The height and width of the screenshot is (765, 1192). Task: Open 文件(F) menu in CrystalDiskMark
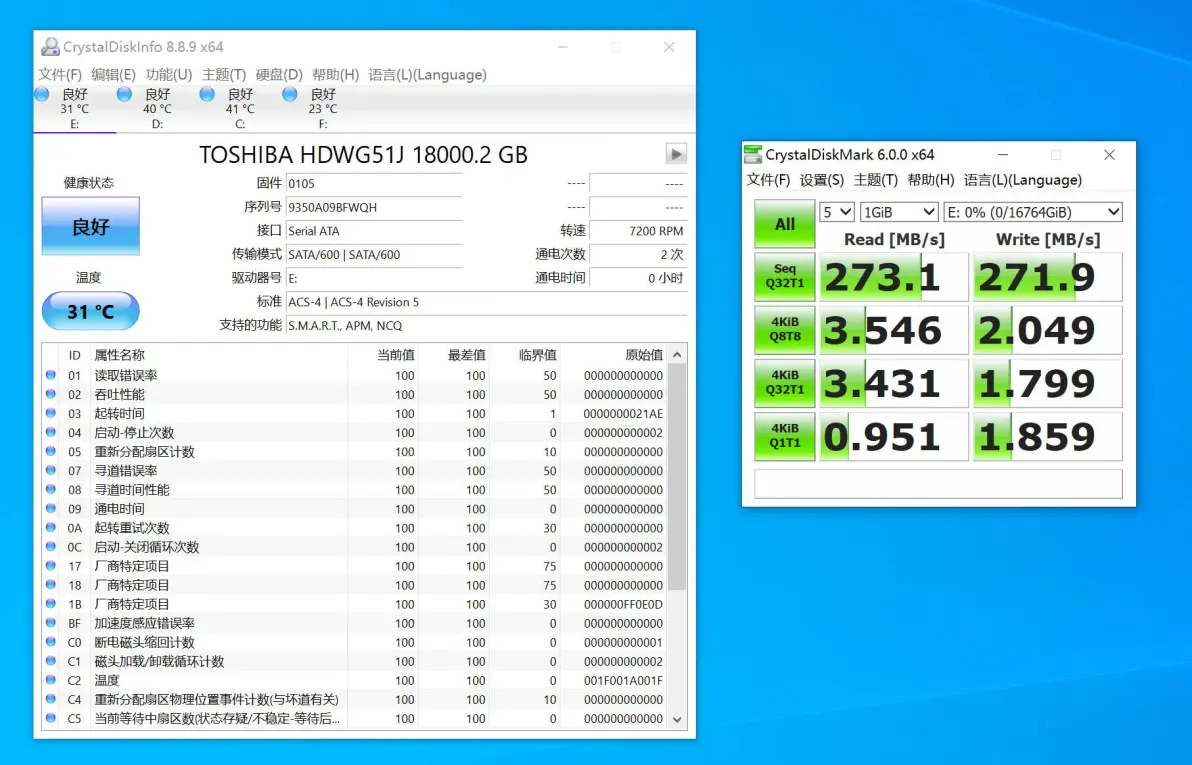point(768,180)
